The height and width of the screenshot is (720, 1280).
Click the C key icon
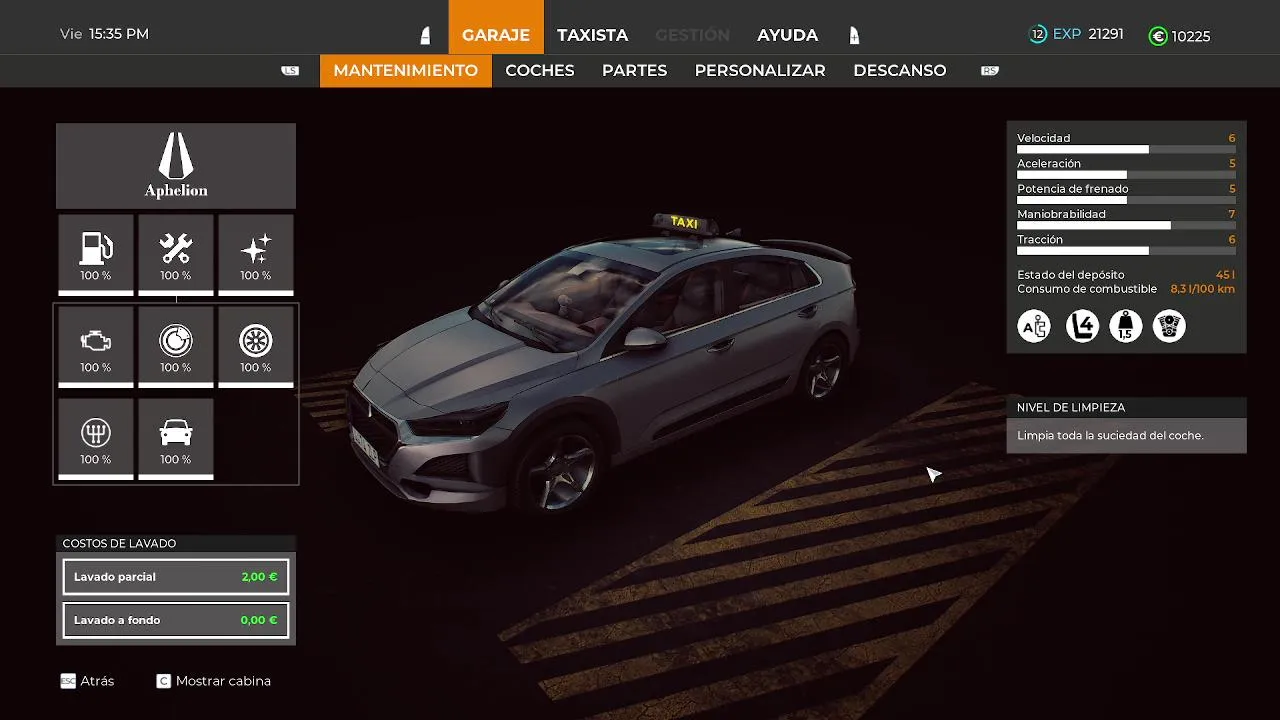(164, 681)
